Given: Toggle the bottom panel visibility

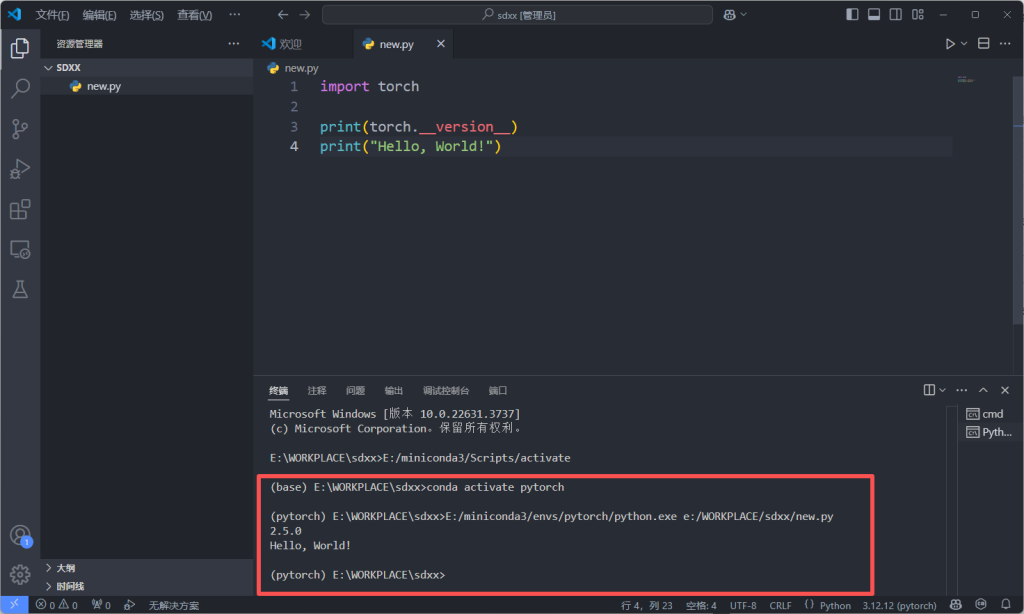Looking at the screenshot, I should click(874, 15).
